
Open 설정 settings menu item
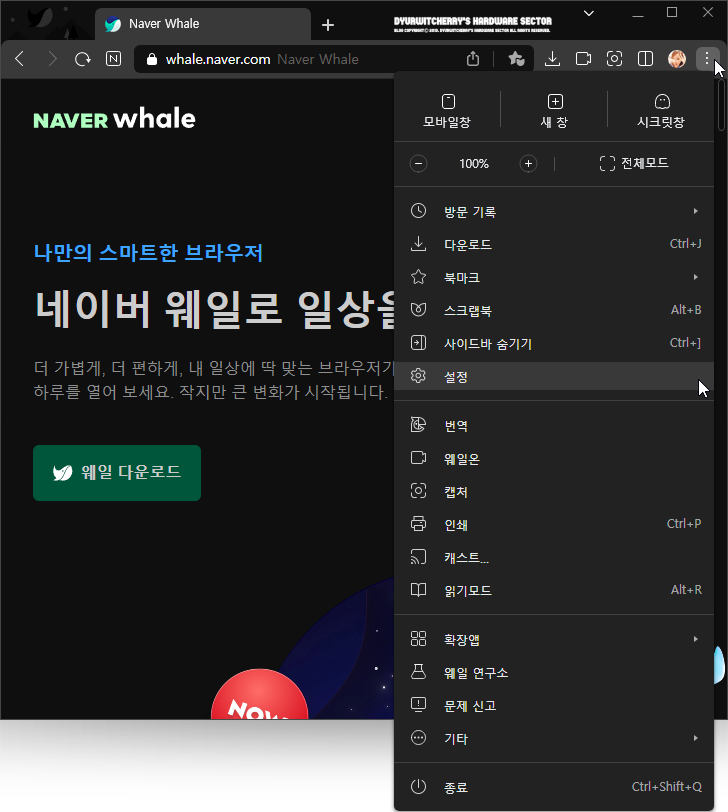click(x=554, y=376)
